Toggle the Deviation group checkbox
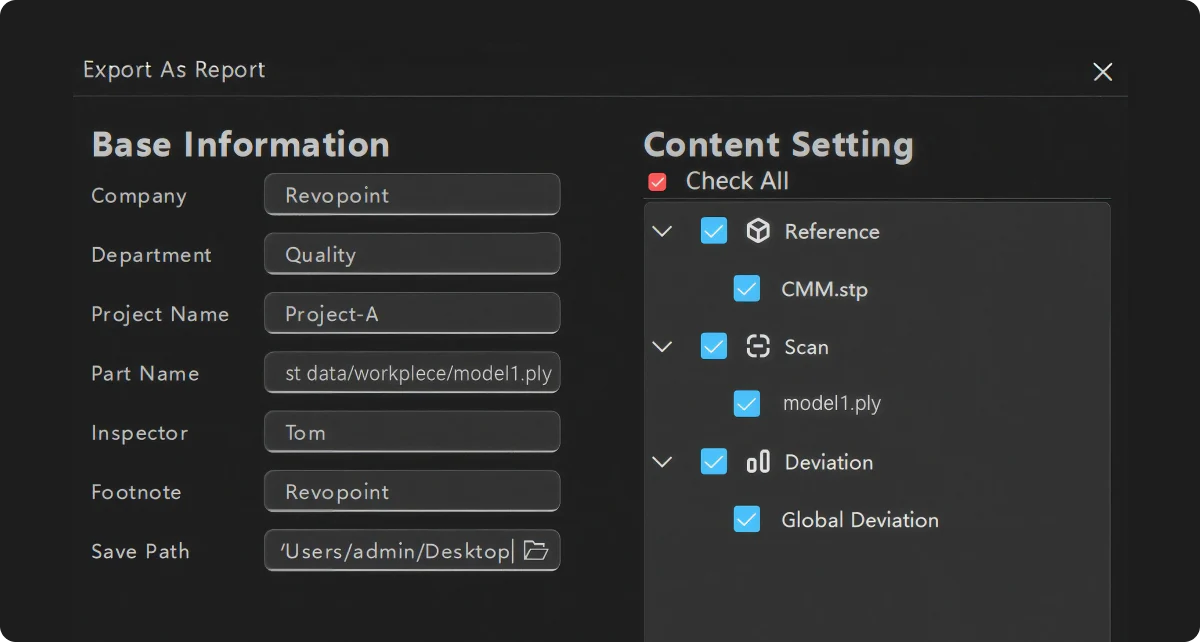 click(x=713, y=462)
